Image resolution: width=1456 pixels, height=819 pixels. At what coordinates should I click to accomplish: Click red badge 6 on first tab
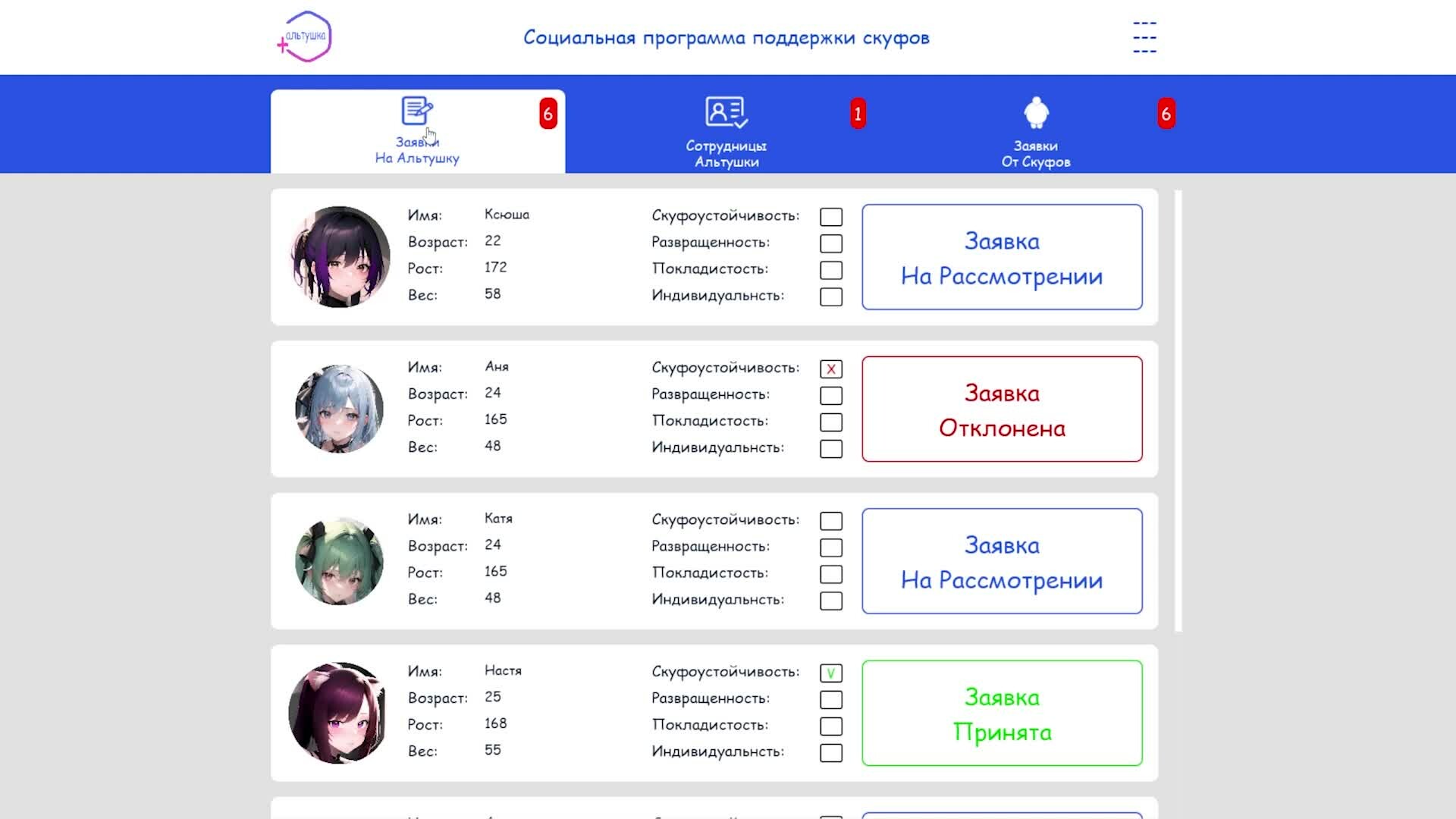(x=548, y=114)
